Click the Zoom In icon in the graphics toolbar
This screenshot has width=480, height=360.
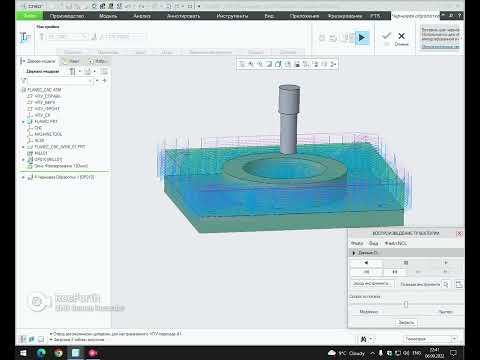(251, 64)
